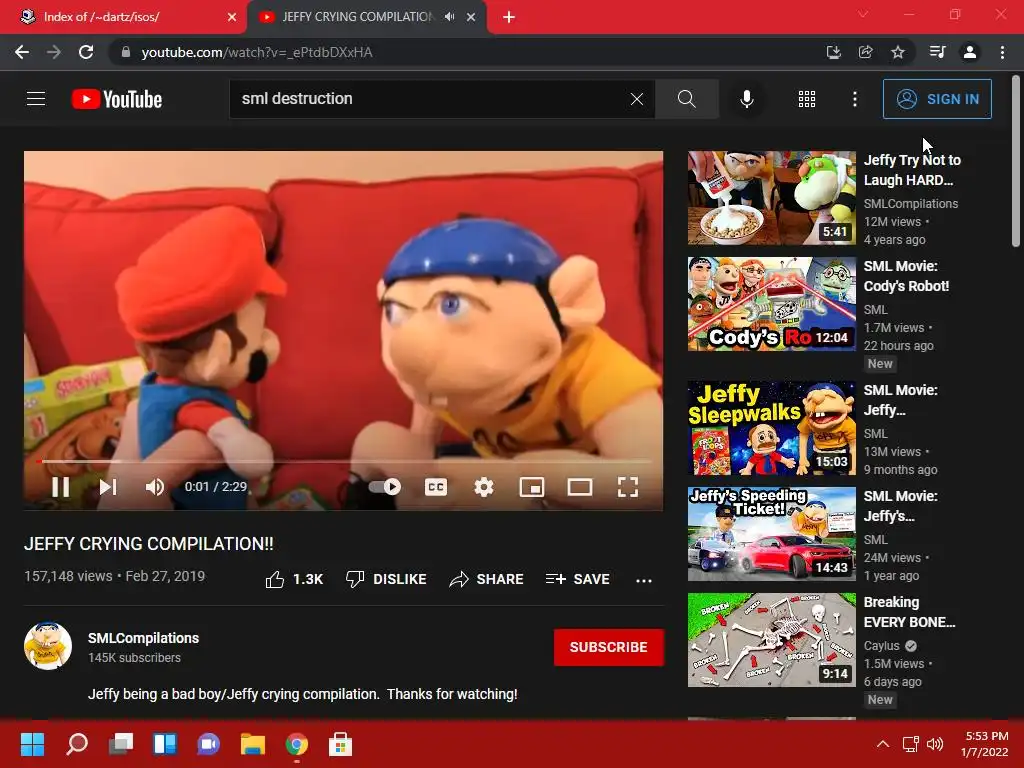Close the JEFFY CRYING COMPILATION tab
1024x768 pixels.
click(x=471, y=17)
